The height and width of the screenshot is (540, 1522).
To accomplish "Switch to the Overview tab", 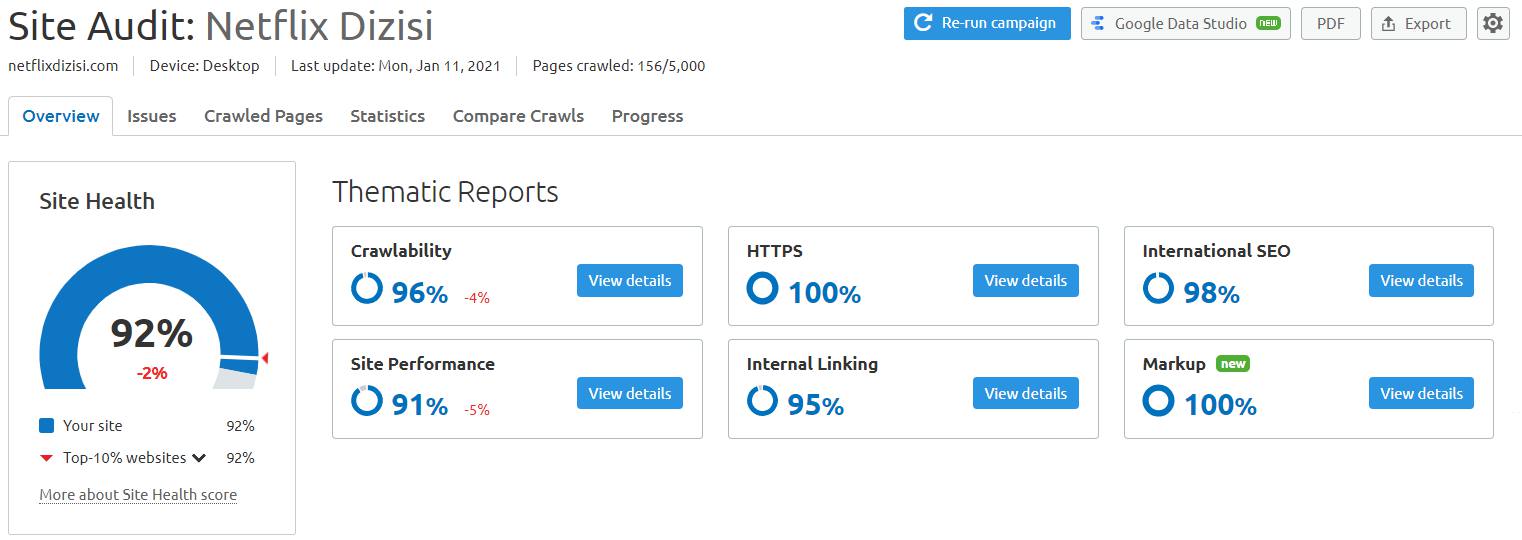I will (x=61, y=116).
